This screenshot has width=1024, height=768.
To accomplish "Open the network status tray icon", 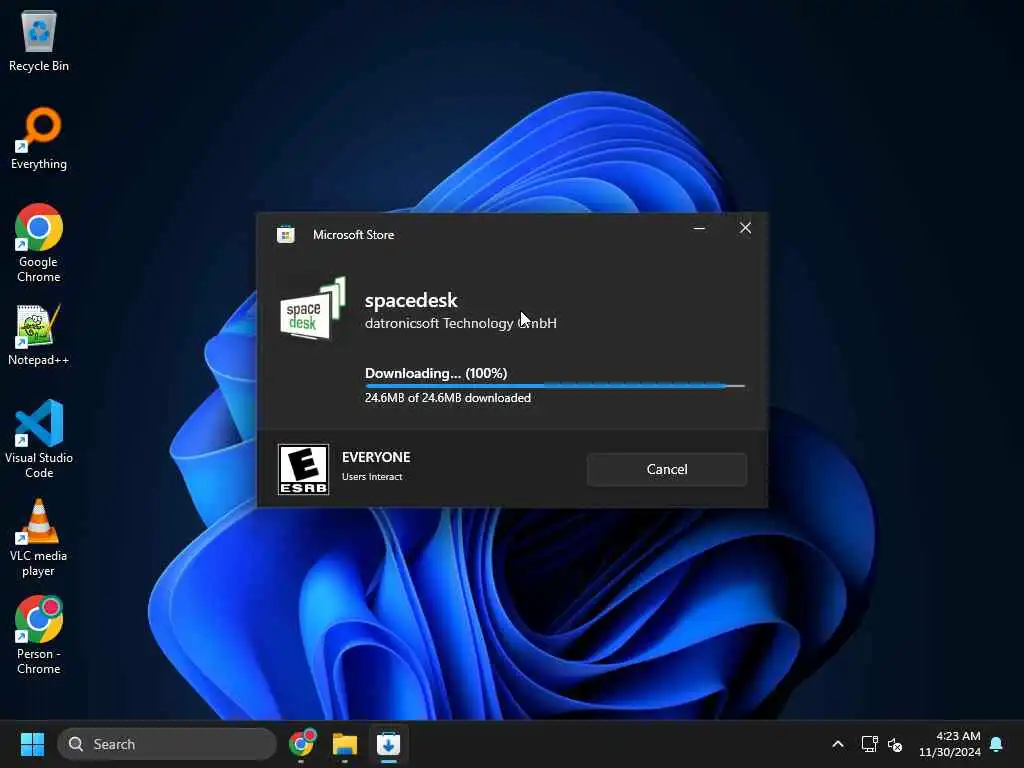I will pos(869,744).
